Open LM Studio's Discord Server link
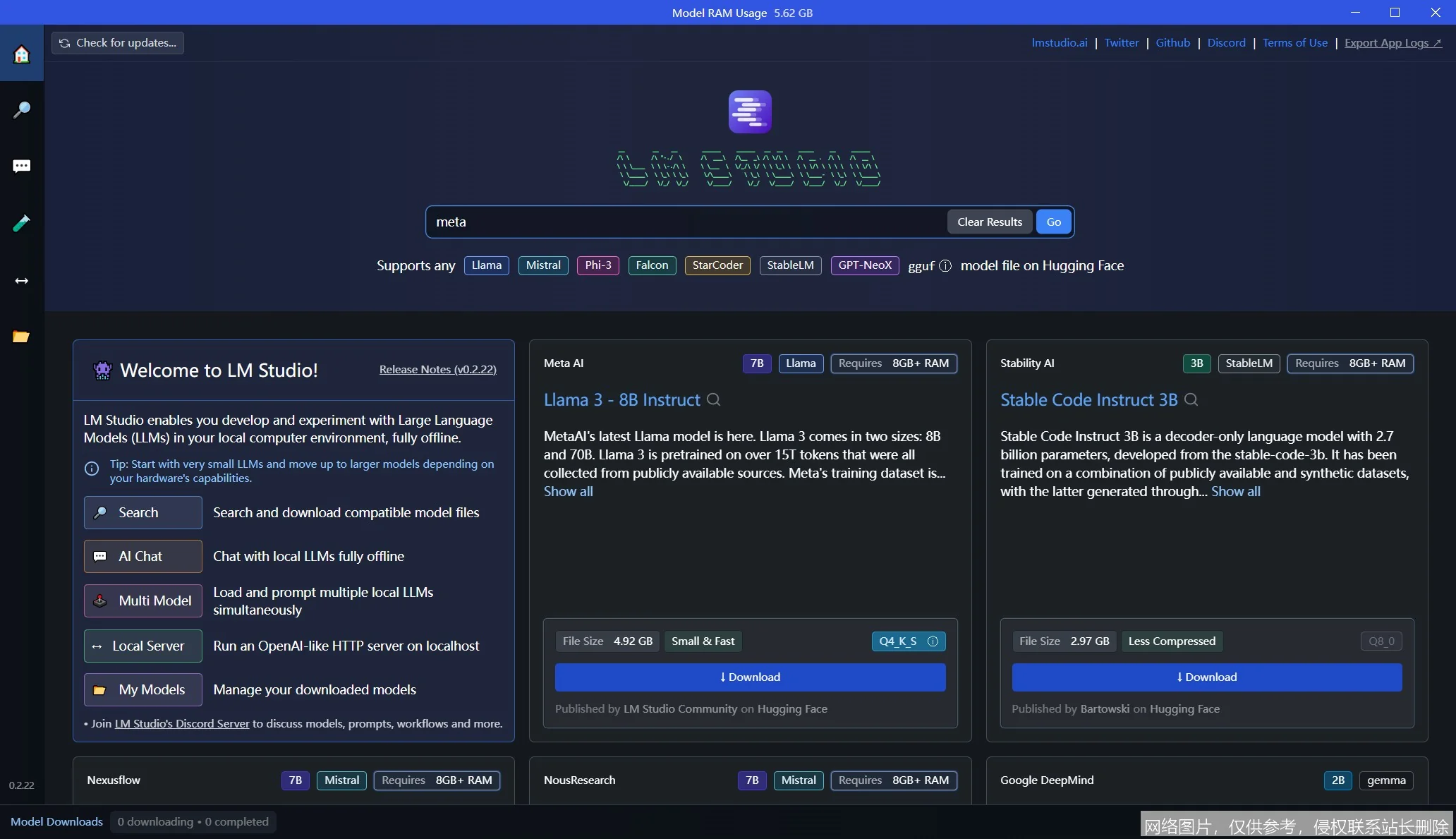The image size is (1456, 839). click(182, 724)
